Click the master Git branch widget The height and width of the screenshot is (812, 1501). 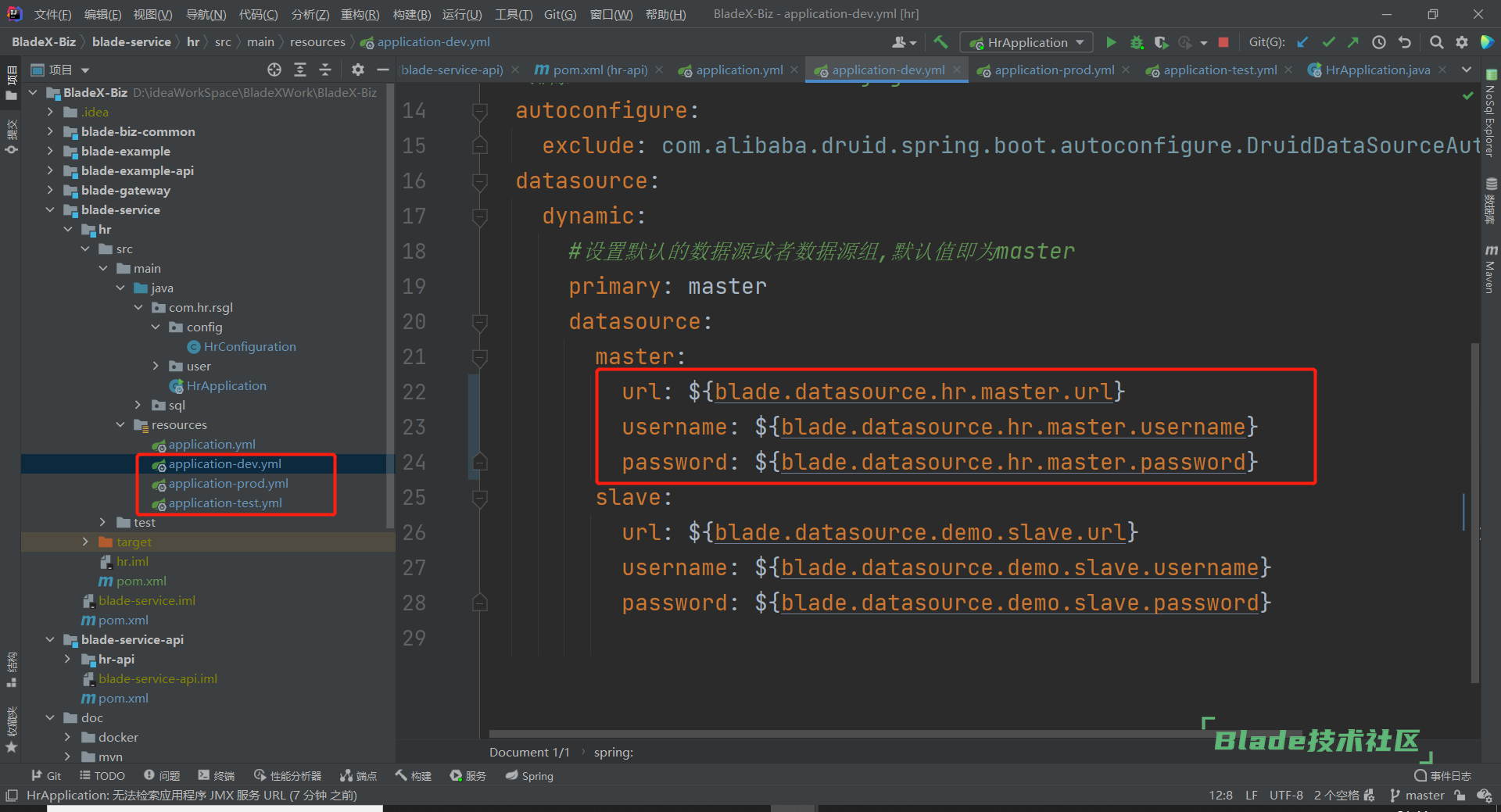[x=1417, y=796]
